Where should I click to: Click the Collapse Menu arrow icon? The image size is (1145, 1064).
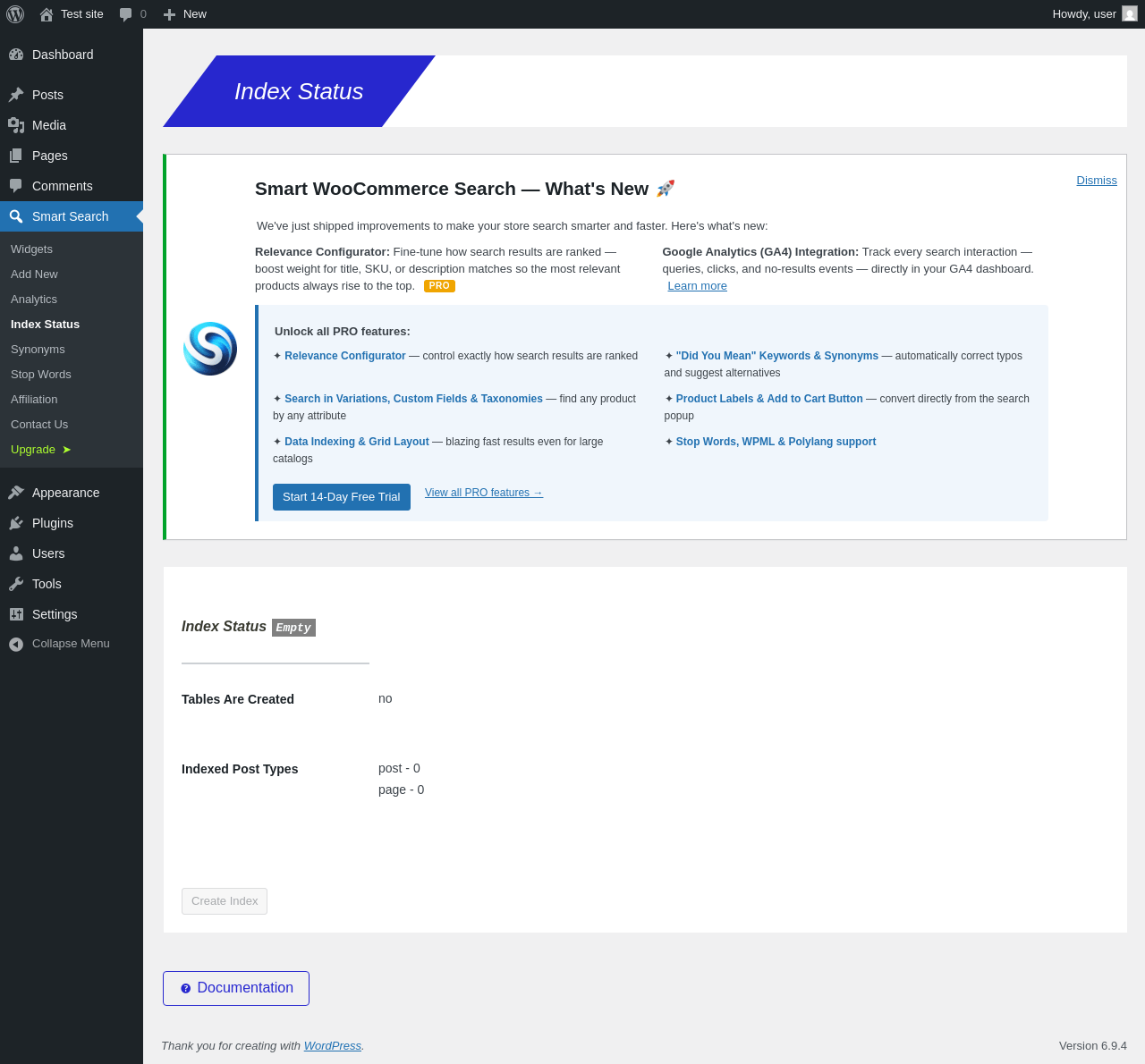[16, 644]
